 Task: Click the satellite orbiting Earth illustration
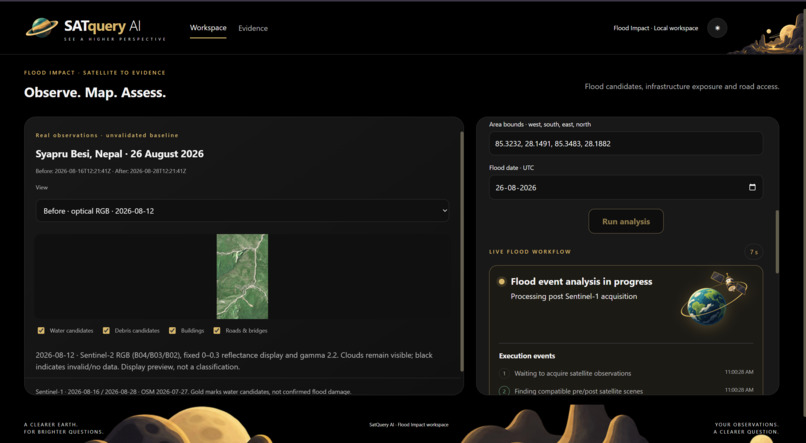(x=715, y=298)
